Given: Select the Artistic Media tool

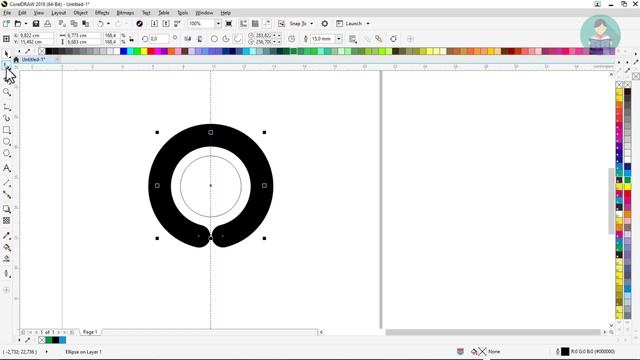Looking at the screenshot, I should coord(7,118).
